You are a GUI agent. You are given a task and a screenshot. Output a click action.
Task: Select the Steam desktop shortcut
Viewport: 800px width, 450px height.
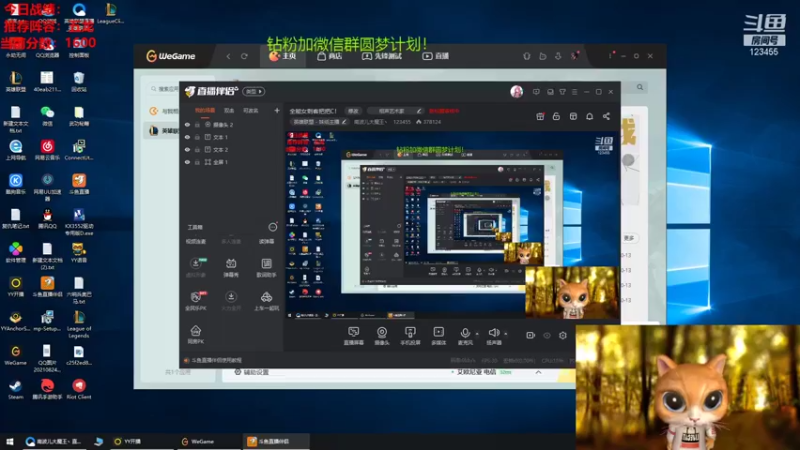click(15, 390)
